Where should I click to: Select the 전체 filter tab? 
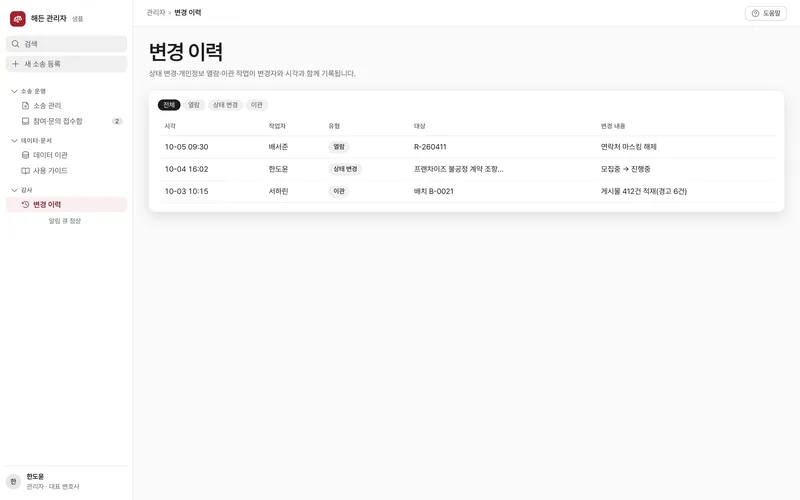pyautogui.click(x=169, y=105)
